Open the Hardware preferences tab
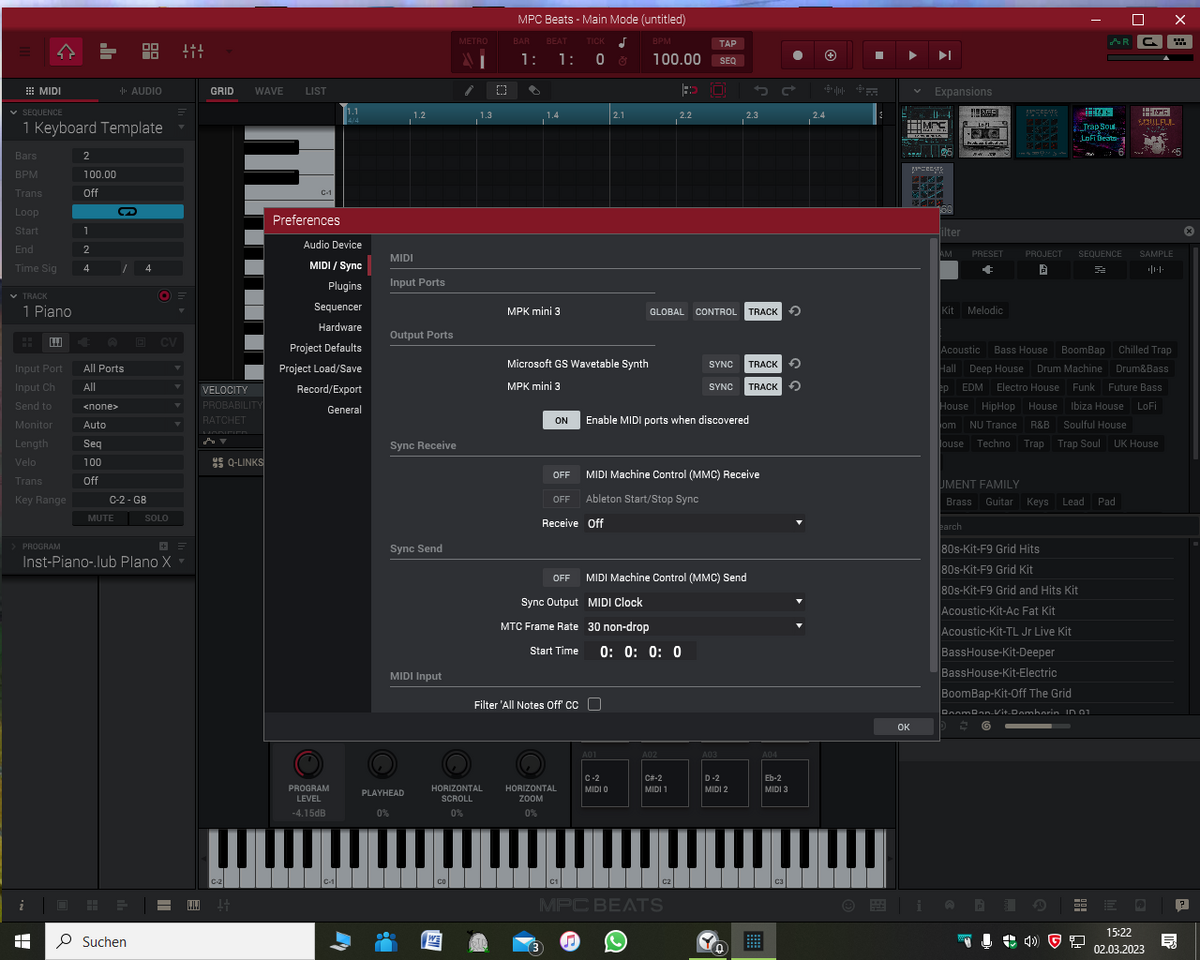Viewport: 1200px width, 960px height. [x=340, y=328]
